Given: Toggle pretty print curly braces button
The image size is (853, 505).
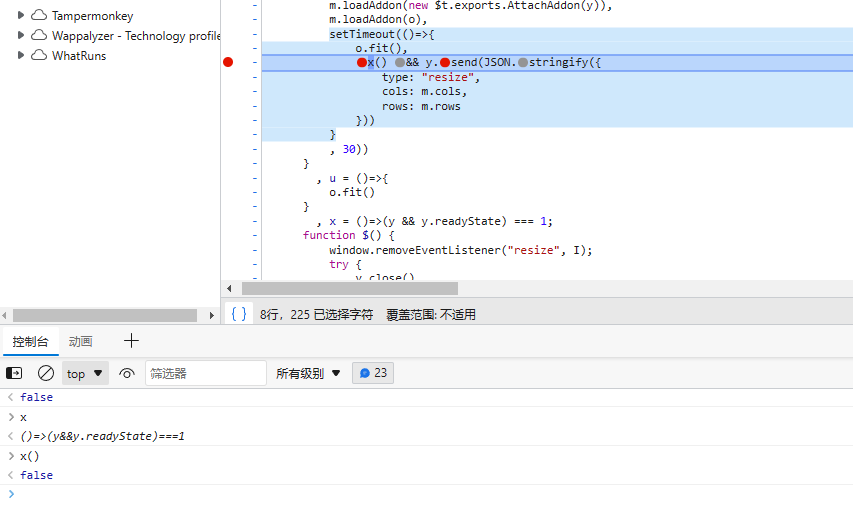Looking at the screenshot, I should click(x=239, y=314).
